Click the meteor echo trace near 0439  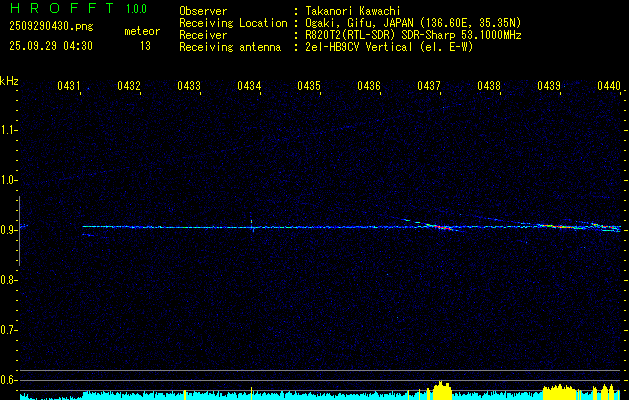(552, 226)
